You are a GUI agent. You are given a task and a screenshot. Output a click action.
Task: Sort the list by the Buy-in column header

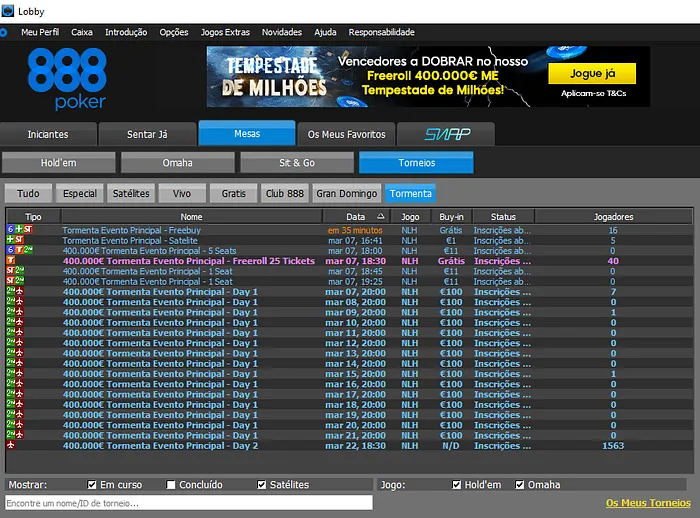(451, 217)
